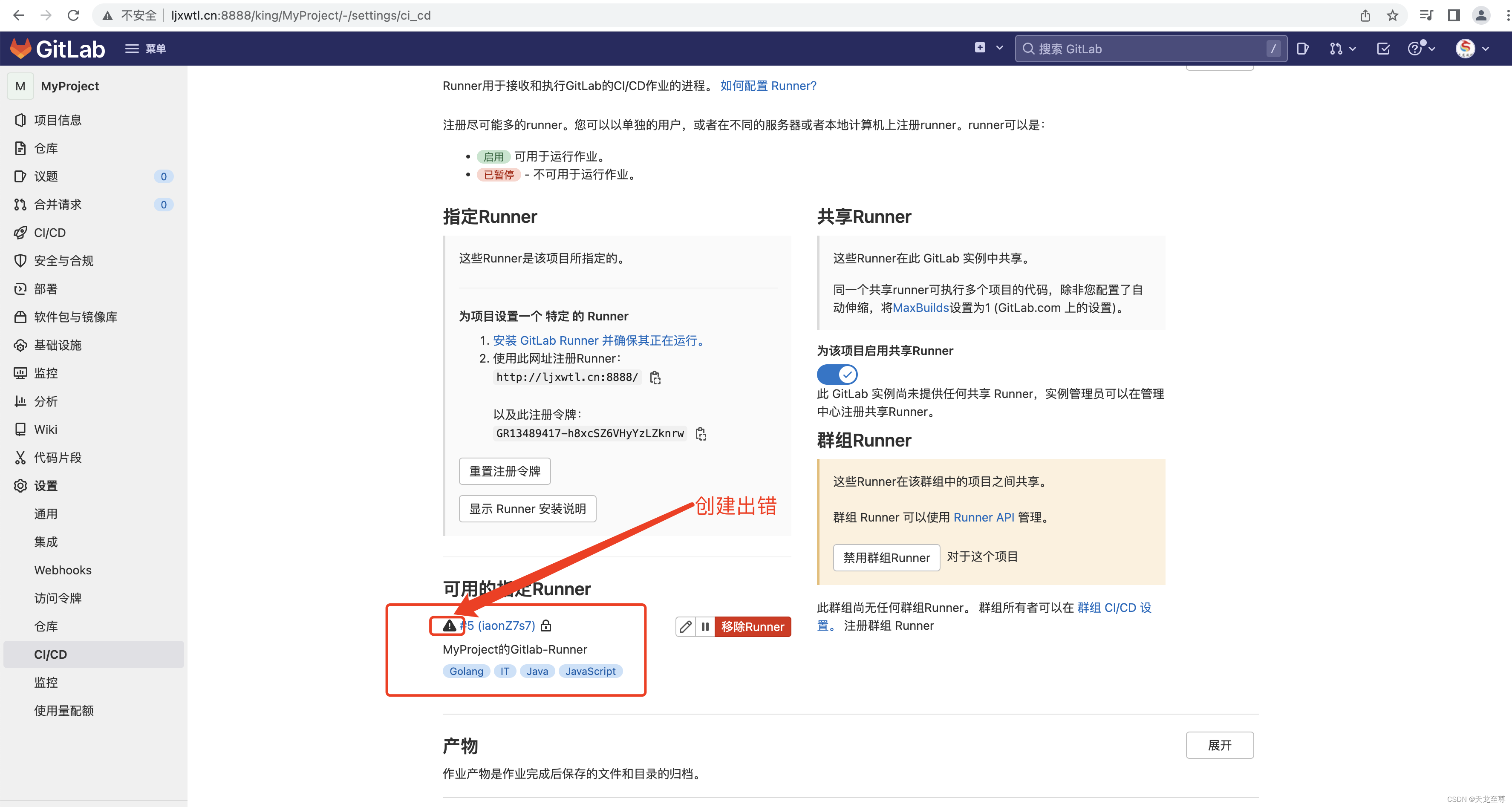This screenshot has height=807, width=1512.
Task: Expand the create new dropdown arrow
Action: tap(1000, 48)
